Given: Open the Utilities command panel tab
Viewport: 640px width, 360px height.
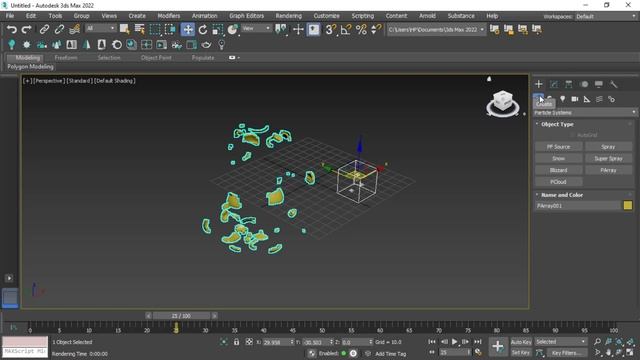Looking at the screenshot, I should coord(613,84).
